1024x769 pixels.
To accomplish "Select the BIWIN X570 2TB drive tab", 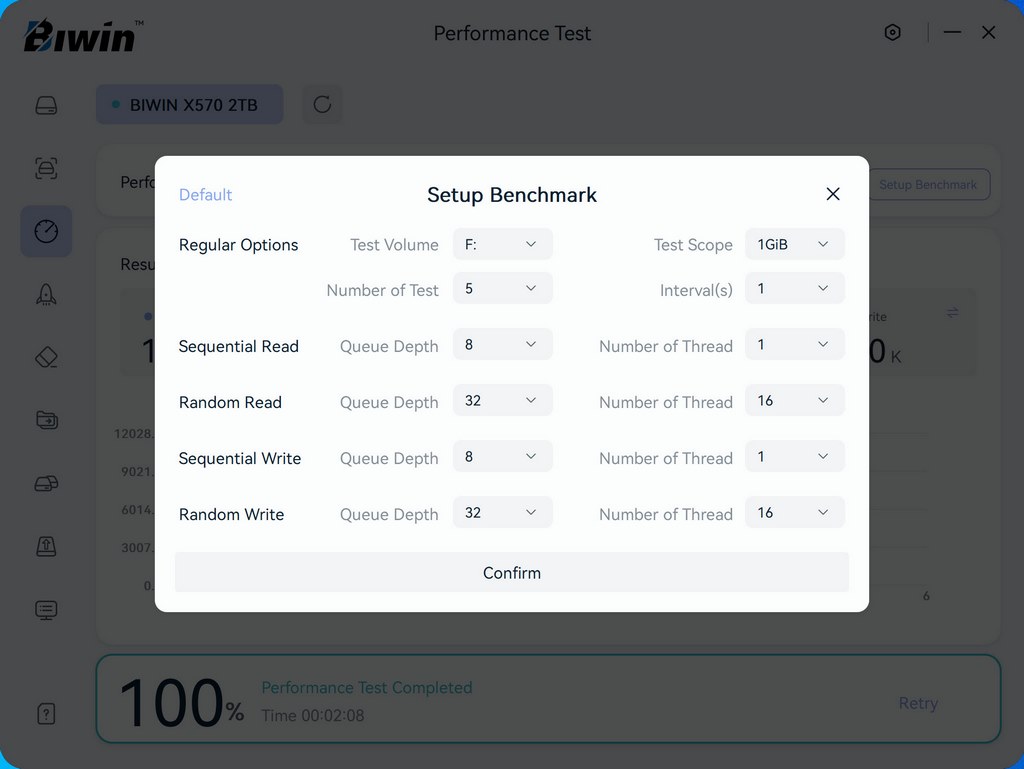I will 189,105.
